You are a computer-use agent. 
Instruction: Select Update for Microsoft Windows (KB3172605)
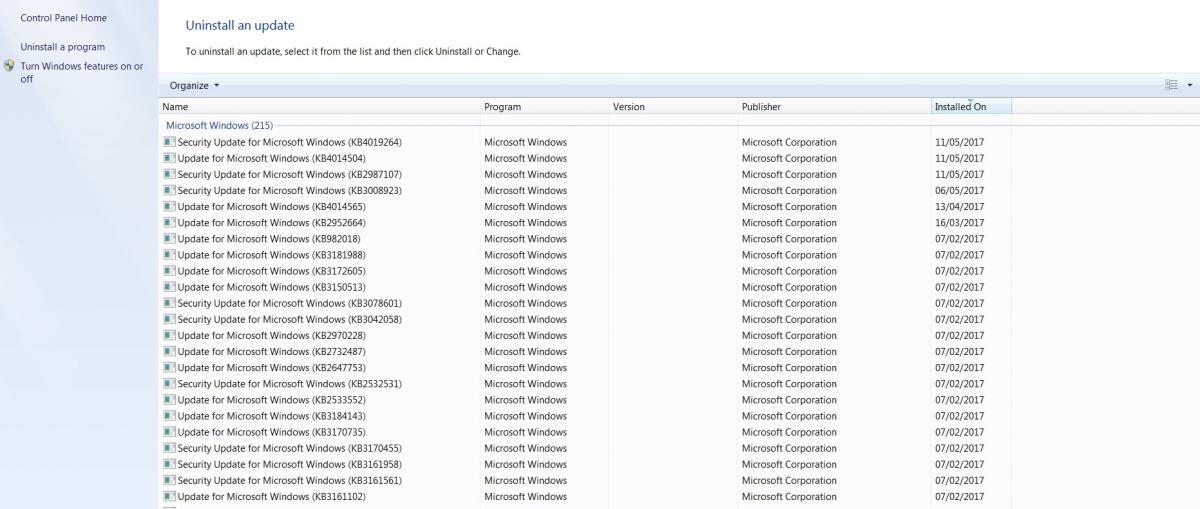(x=271, y=270)
